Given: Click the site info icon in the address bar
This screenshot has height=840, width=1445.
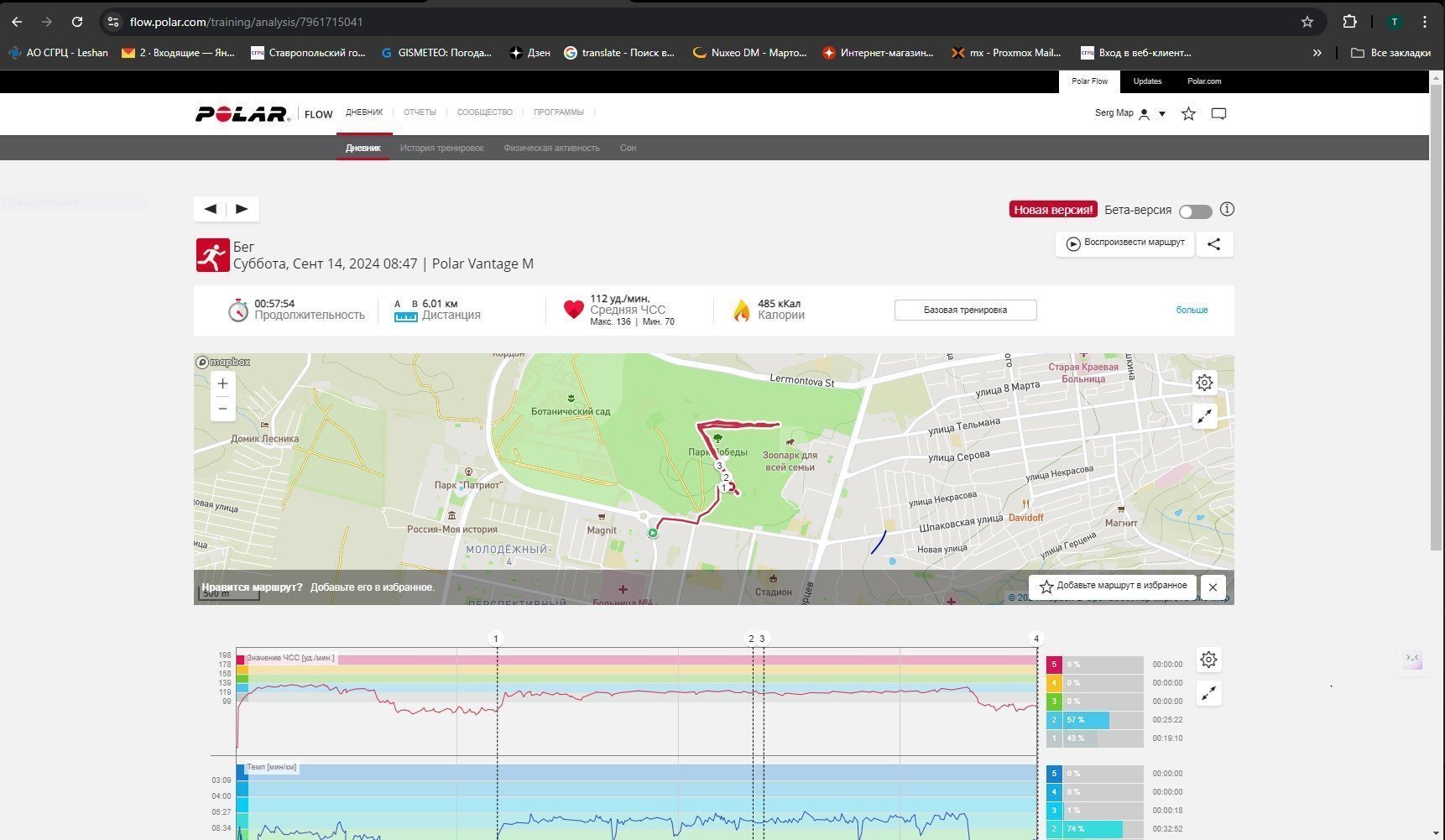Looking at the screenshot, I should [113, 22].
